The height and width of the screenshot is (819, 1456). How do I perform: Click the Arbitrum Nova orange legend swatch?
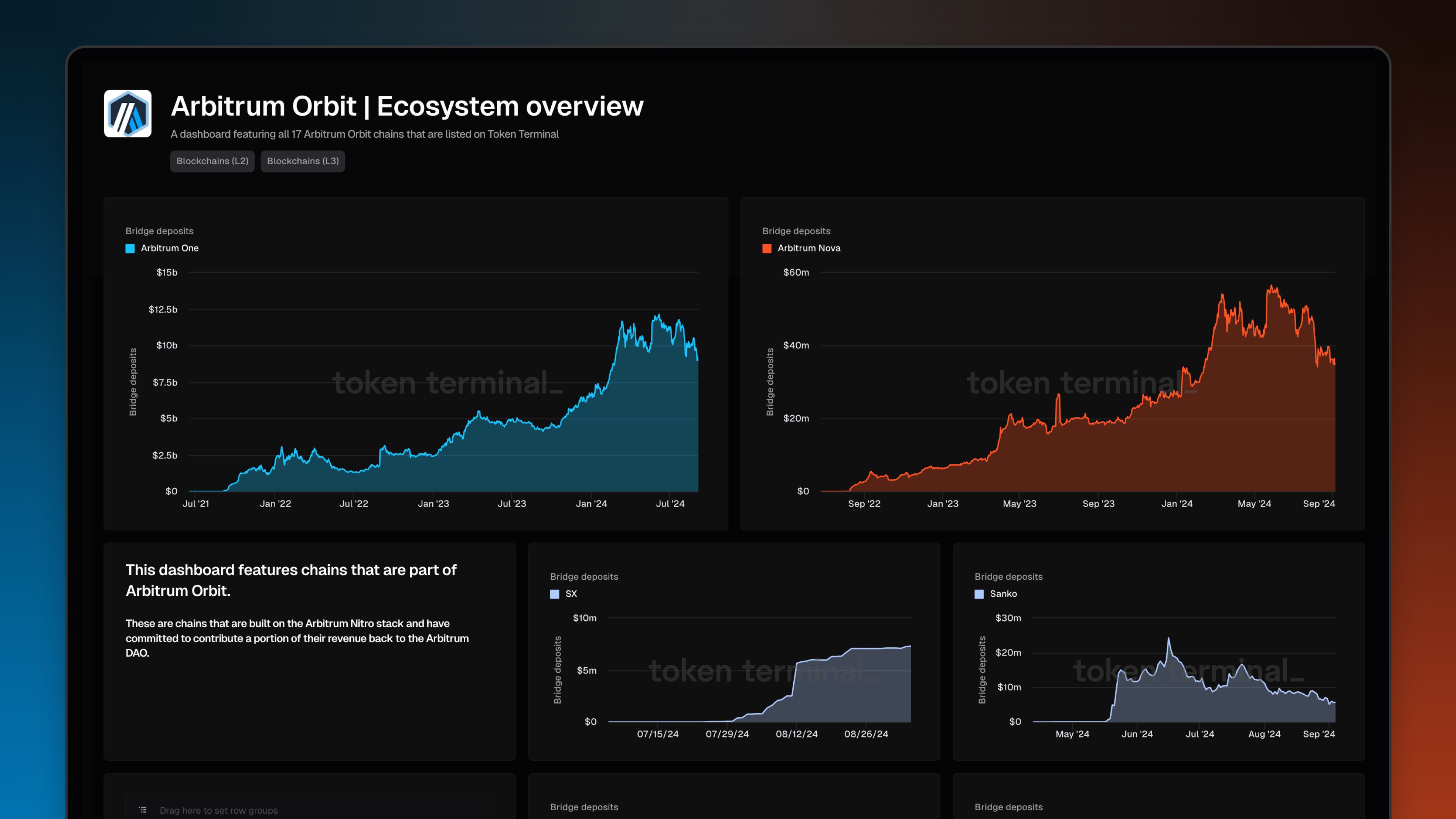(766, 248)
